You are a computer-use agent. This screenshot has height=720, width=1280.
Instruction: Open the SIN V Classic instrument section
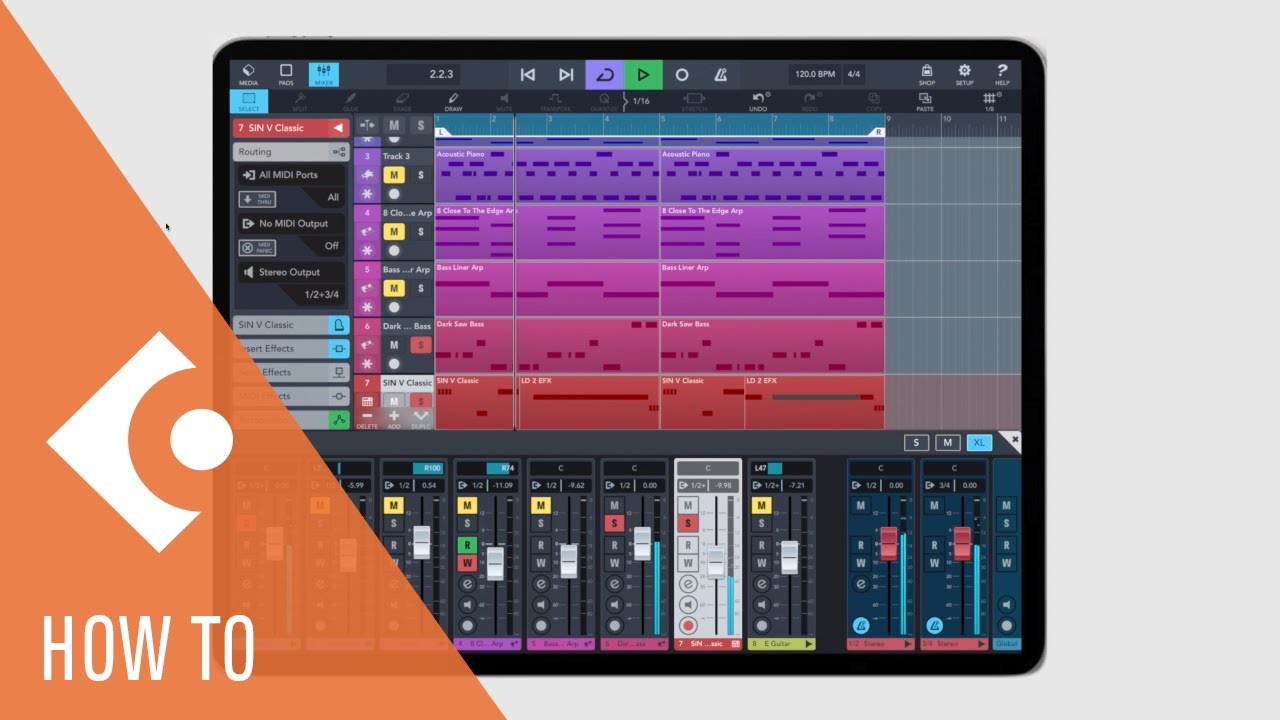coord(290,325)
